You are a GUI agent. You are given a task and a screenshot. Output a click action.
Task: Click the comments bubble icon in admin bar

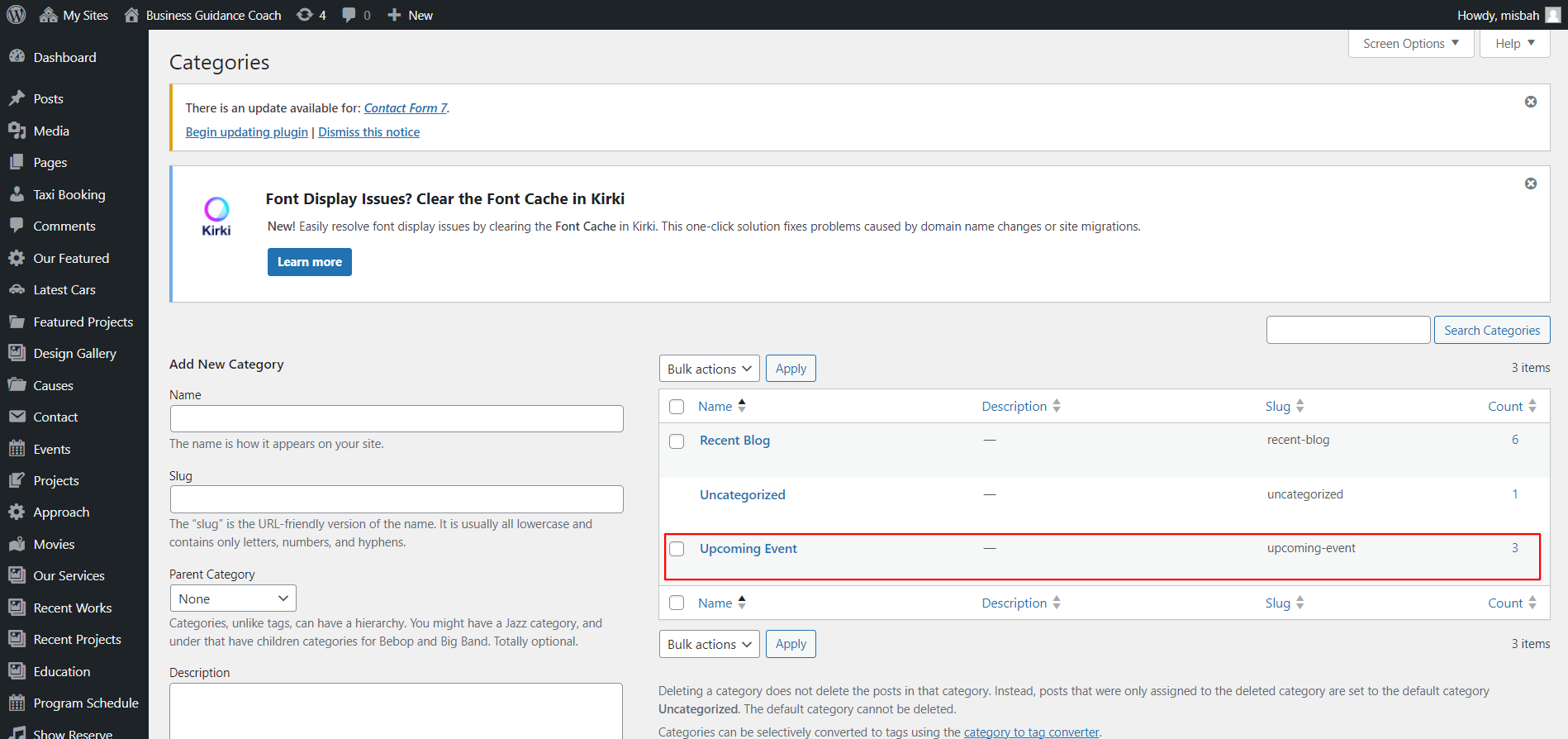coord(349,15)
